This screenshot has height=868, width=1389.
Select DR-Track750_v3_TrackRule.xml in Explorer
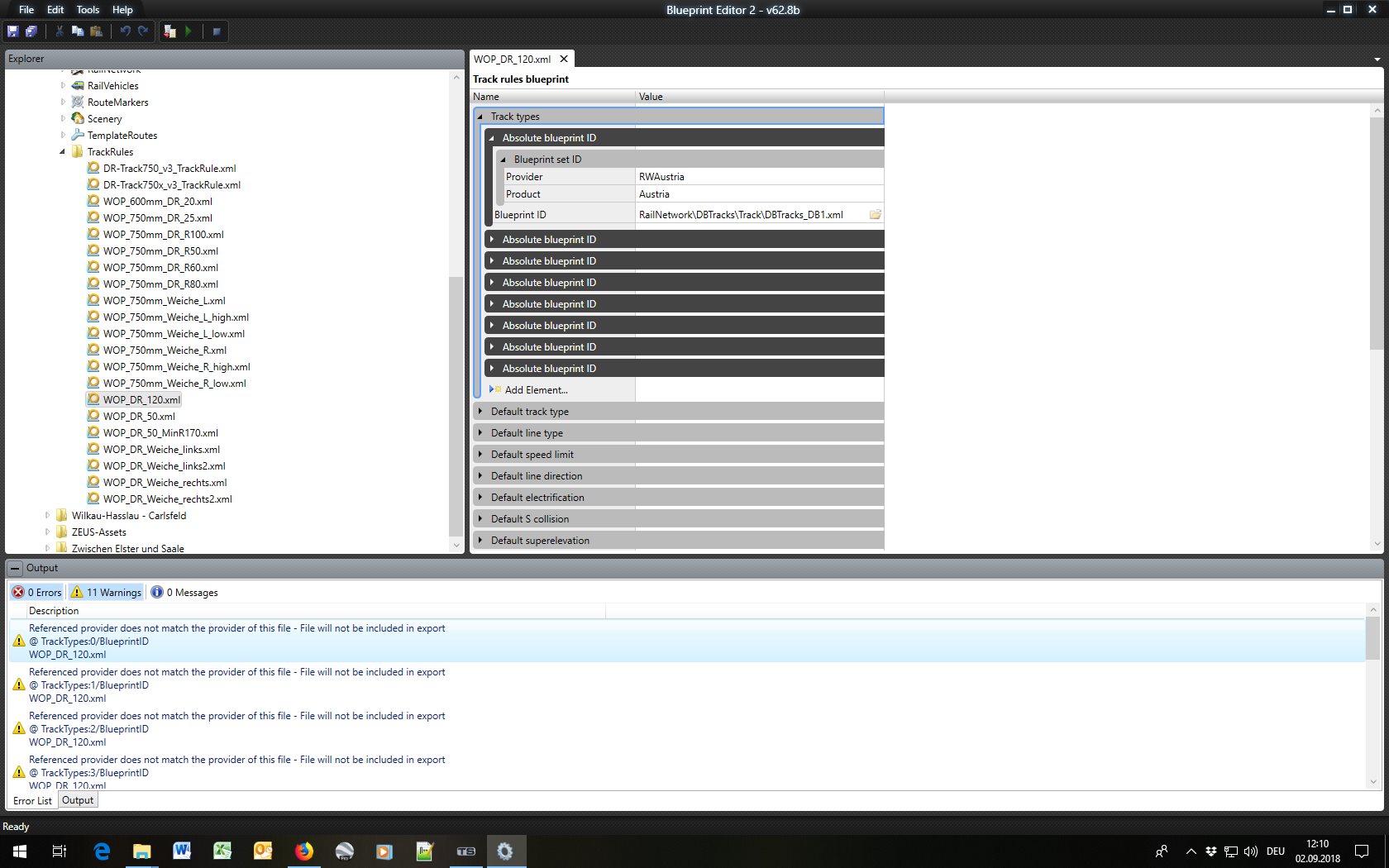point(169,169)
